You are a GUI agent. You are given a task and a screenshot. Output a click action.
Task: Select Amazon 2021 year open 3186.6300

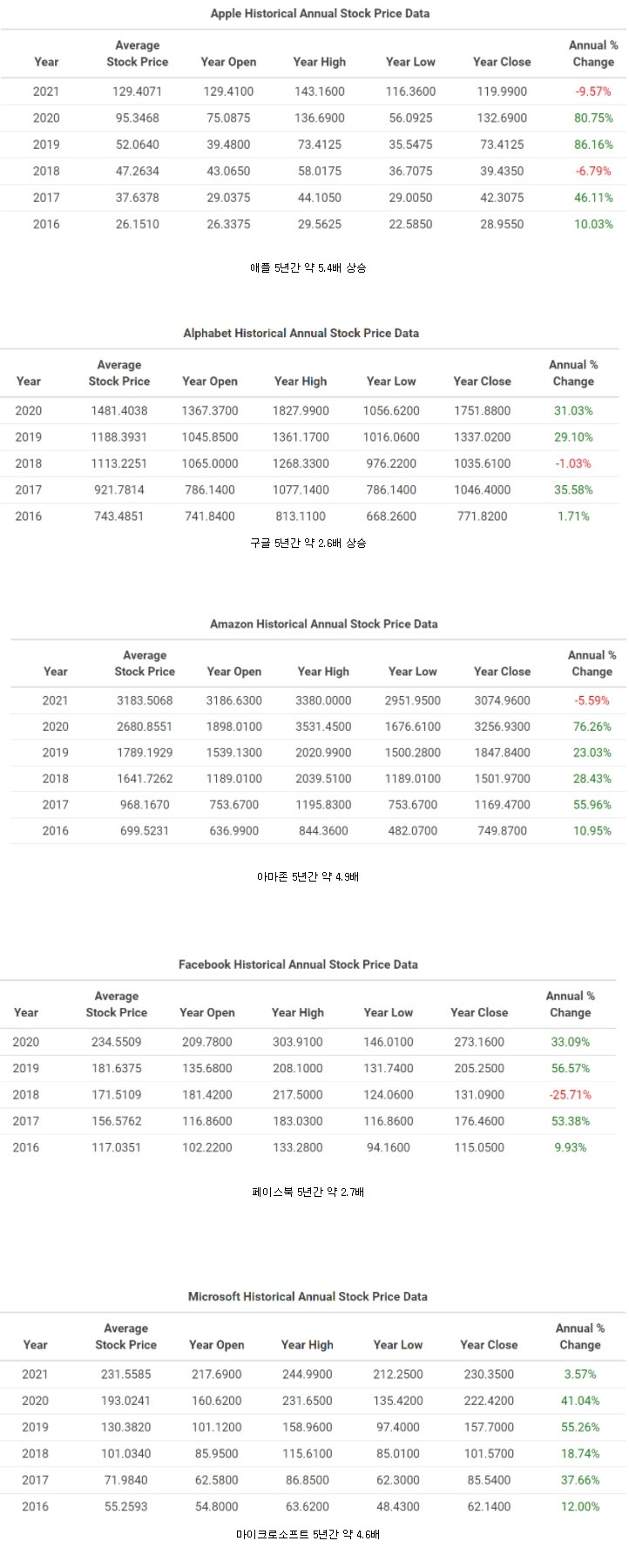coord(233,700)
